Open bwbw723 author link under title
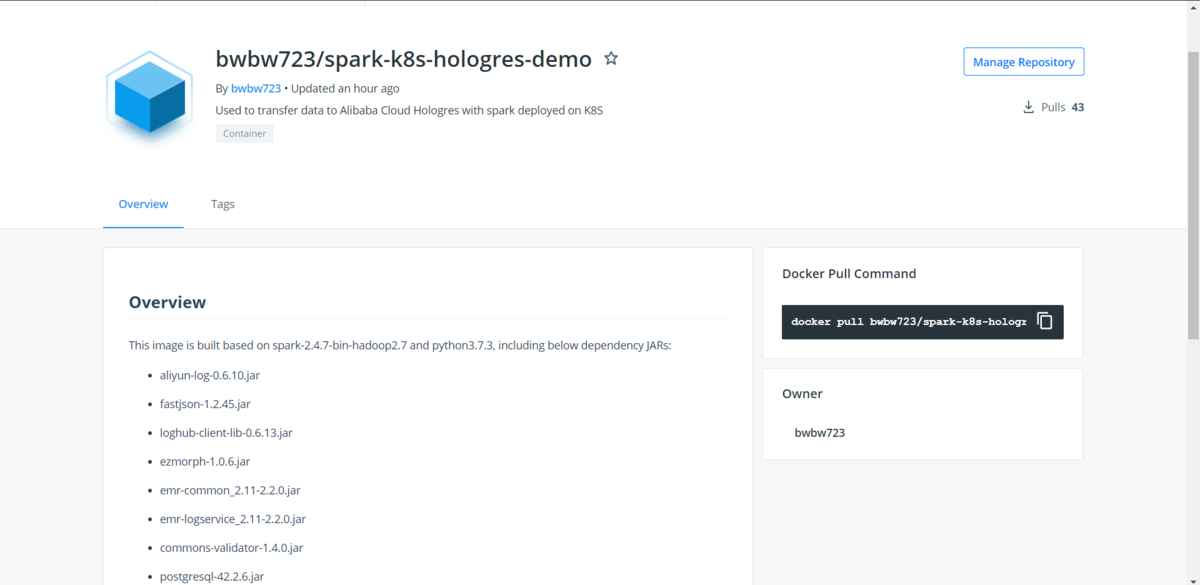Screen dimensions: 1200x585 tap(256, 88)
